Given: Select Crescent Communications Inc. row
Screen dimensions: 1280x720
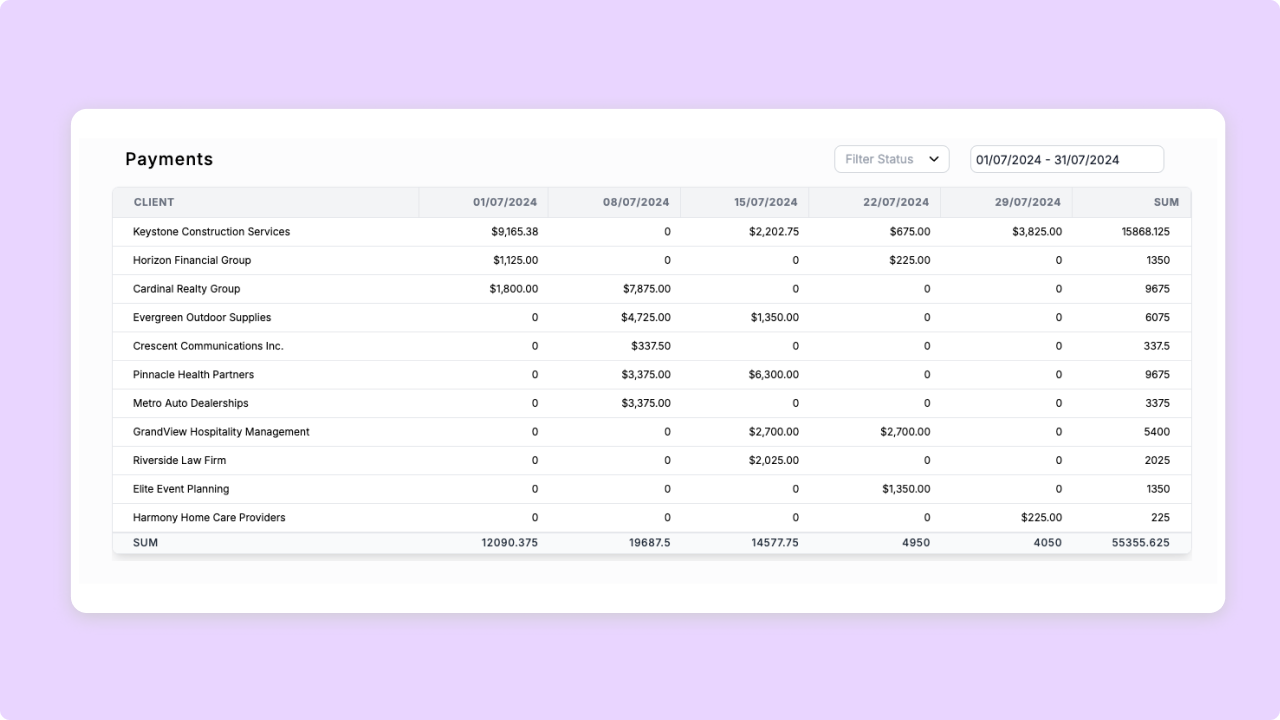Looking at the screenshot, I should [x=208, y=346].
